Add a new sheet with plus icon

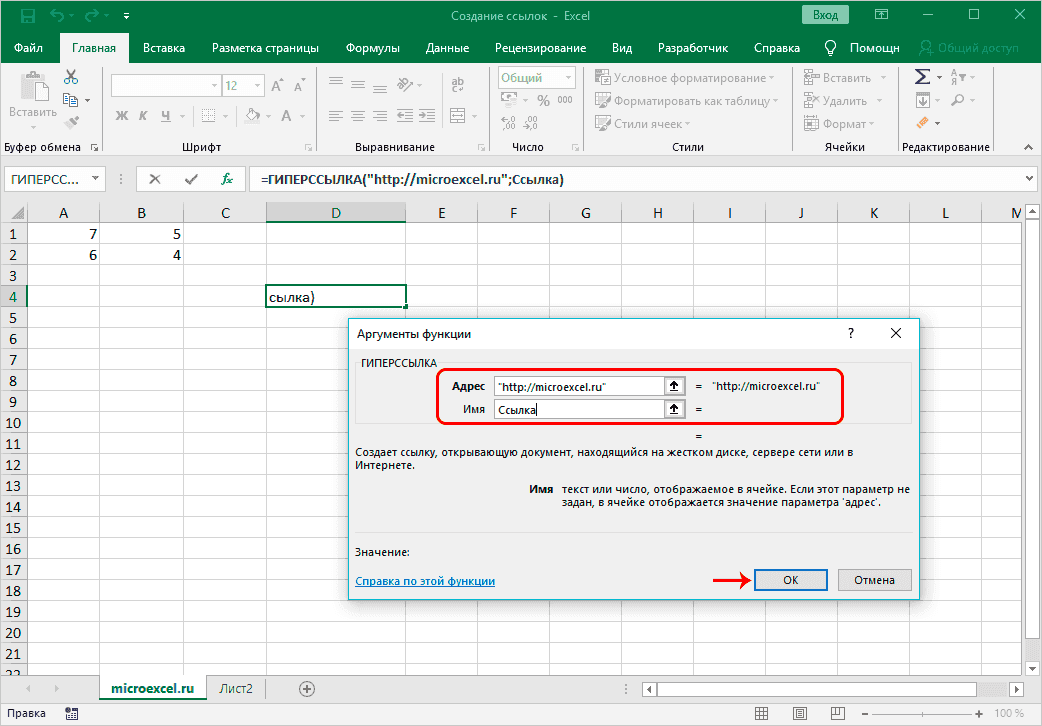(307, 689)
